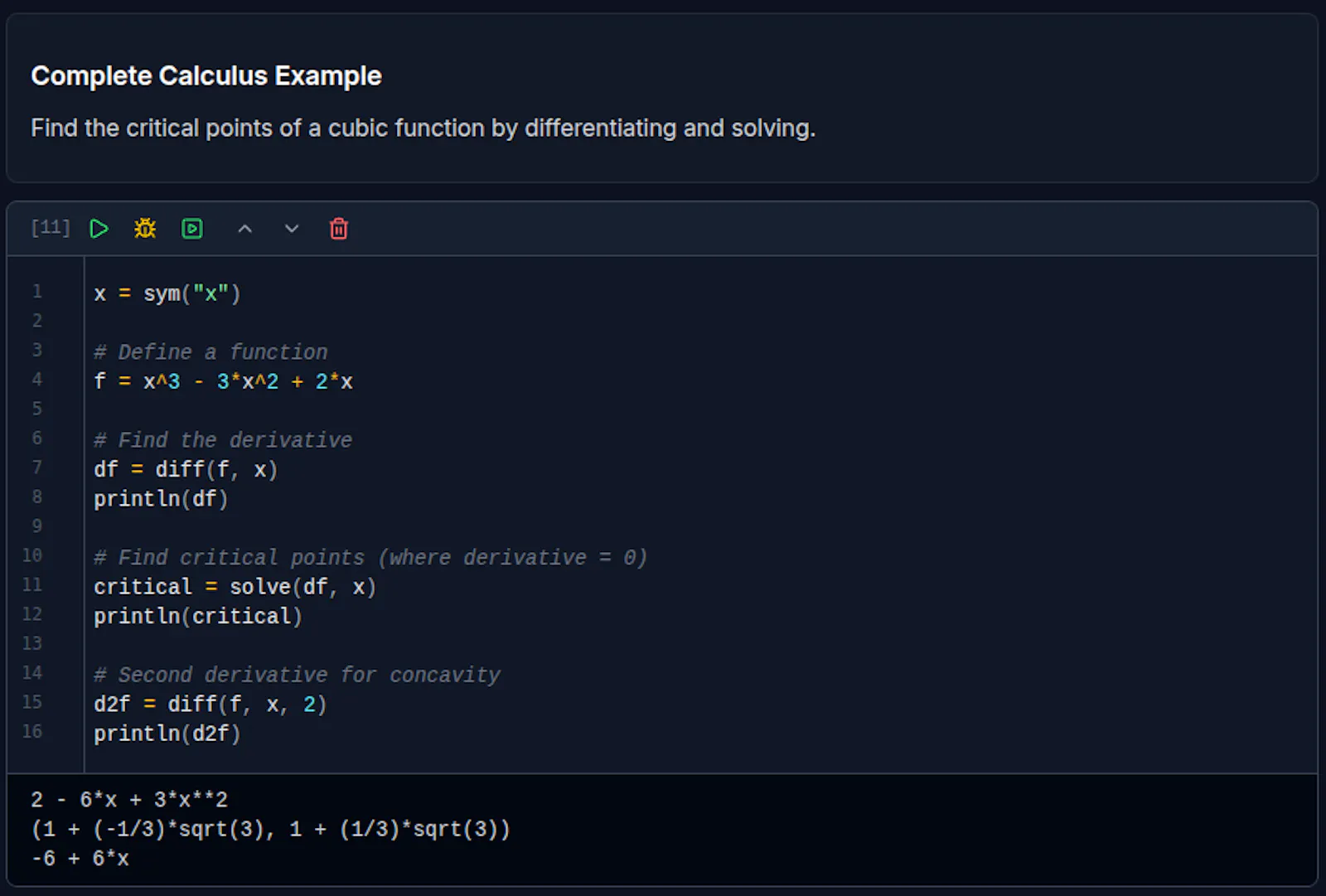Click the '# Define a function' comment
The width and height of the screenshot is (1326, 896).
tap(211, 352)
